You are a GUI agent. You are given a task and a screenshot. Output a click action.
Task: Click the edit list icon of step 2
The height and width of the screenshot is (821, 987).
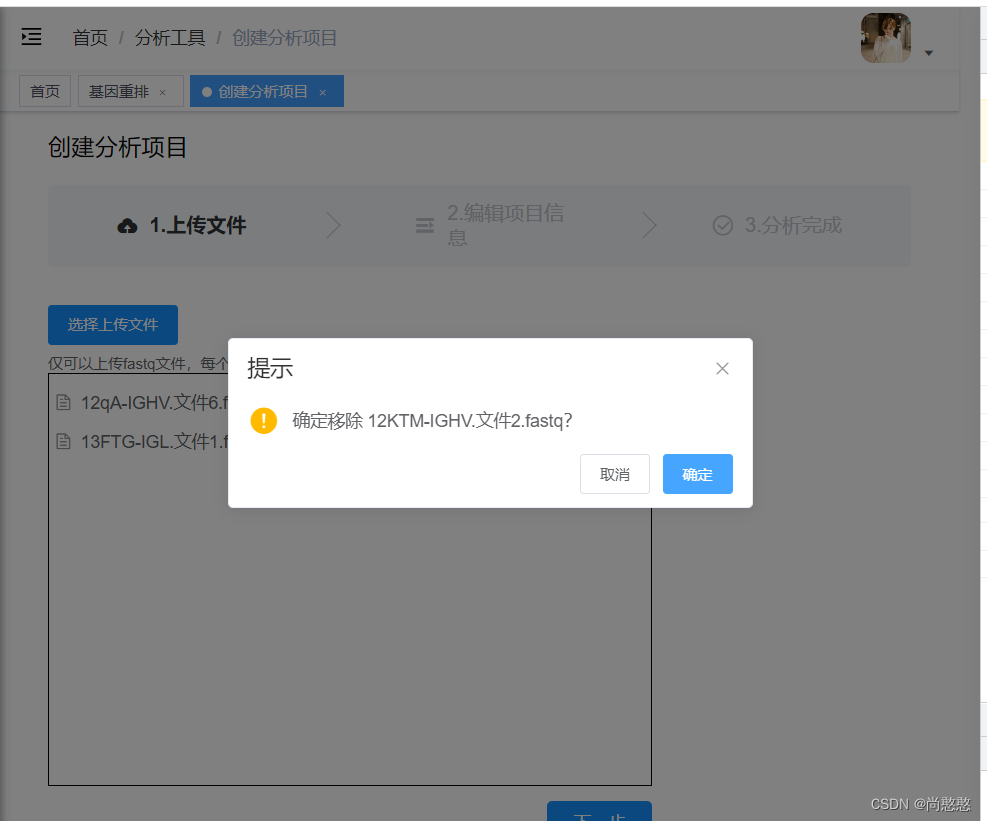pyautogui.click(x=425, y=225)
